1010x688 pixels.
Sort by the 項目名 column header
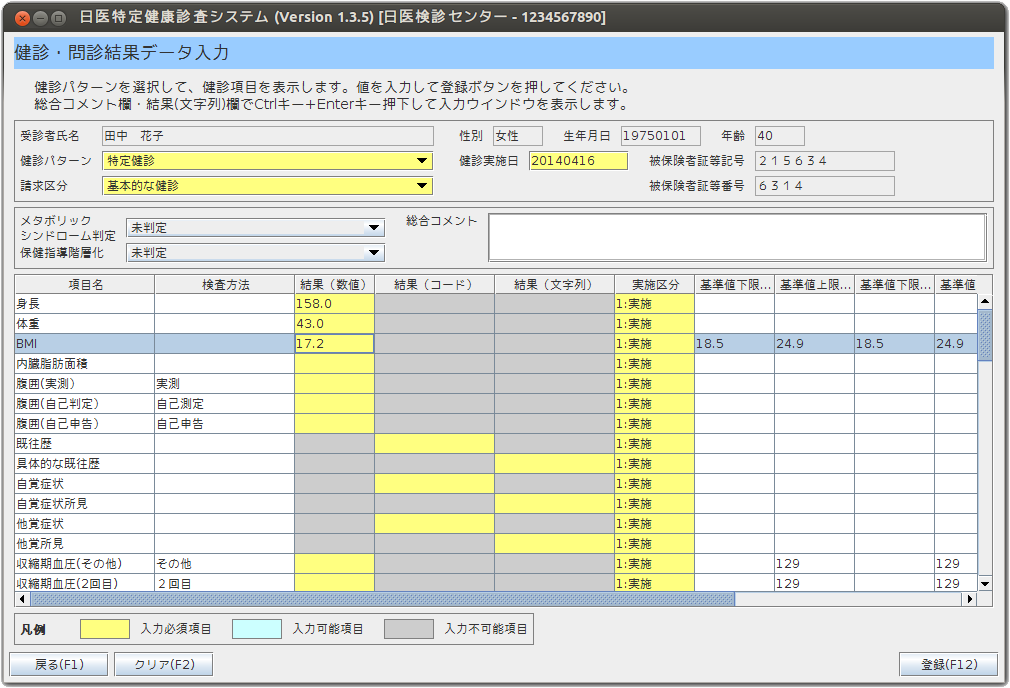coord(85,285)
